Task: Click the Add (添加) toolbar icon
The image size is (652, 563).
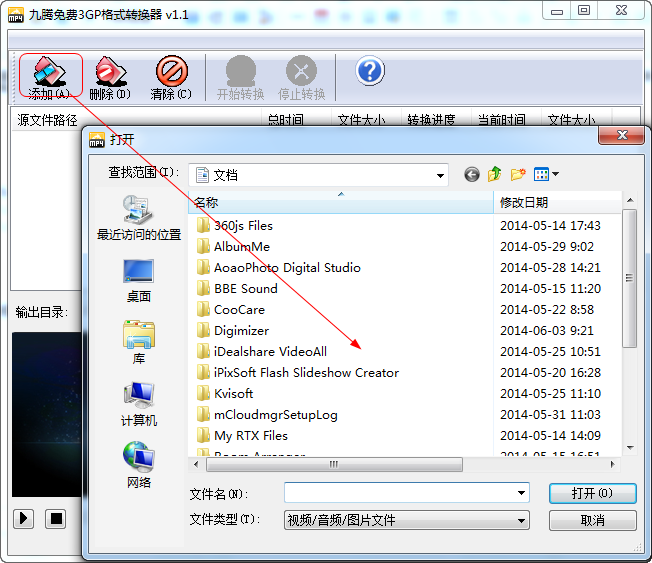Action: (x=49, y=76)
